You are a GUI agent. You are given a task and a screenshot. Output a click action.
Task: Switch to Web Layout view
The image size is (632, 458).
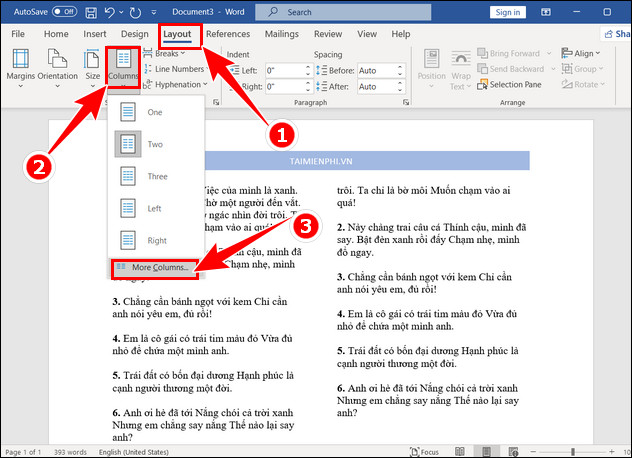(x=513, y=452)
